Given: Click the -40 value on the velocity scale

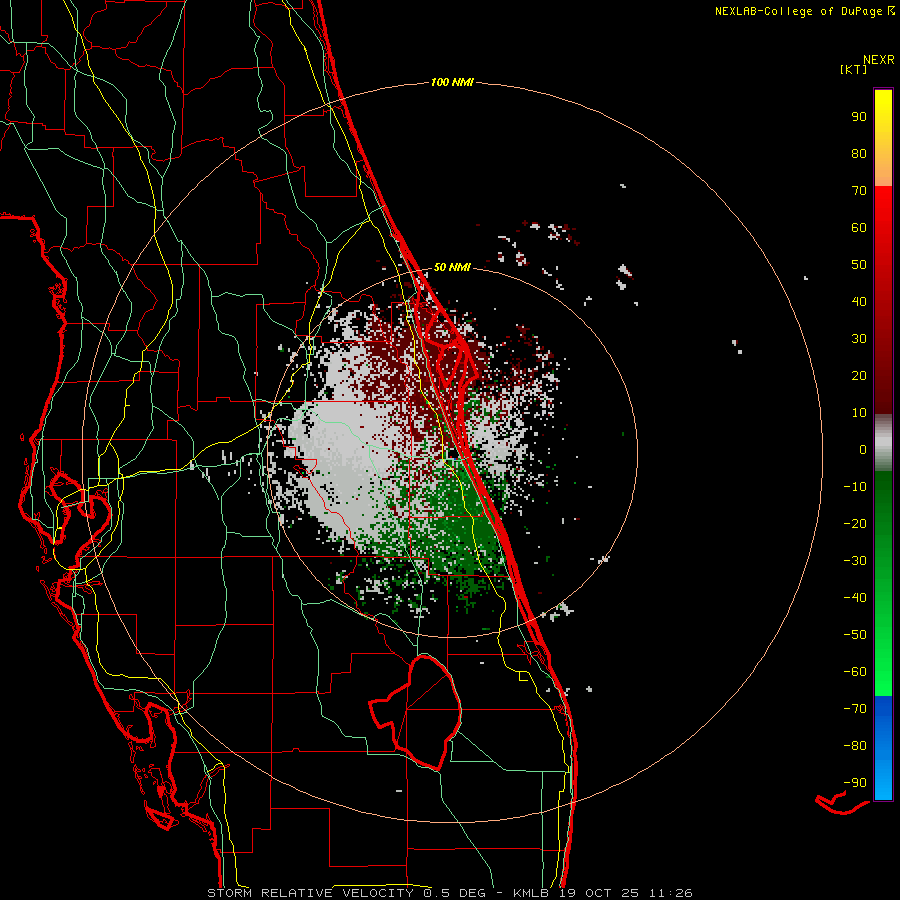Looking at the screenshot, I should tap(855, 598).
